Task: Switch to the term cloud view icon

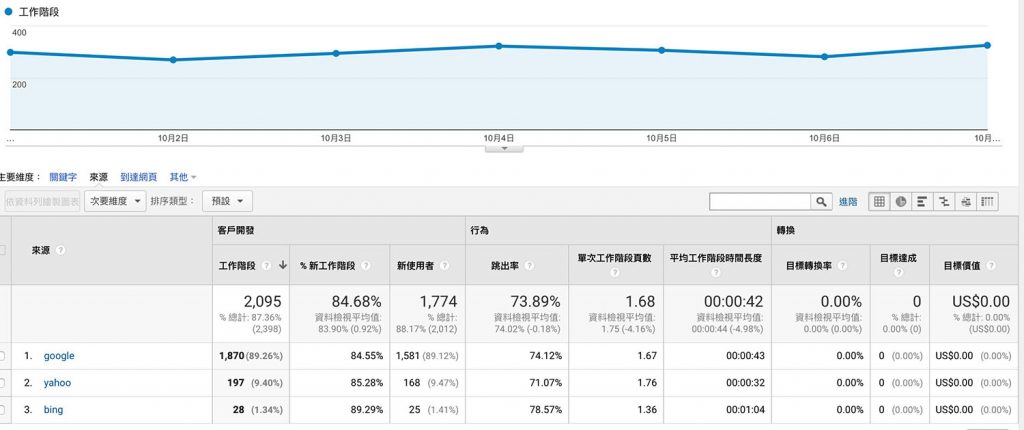Action: 966,202
